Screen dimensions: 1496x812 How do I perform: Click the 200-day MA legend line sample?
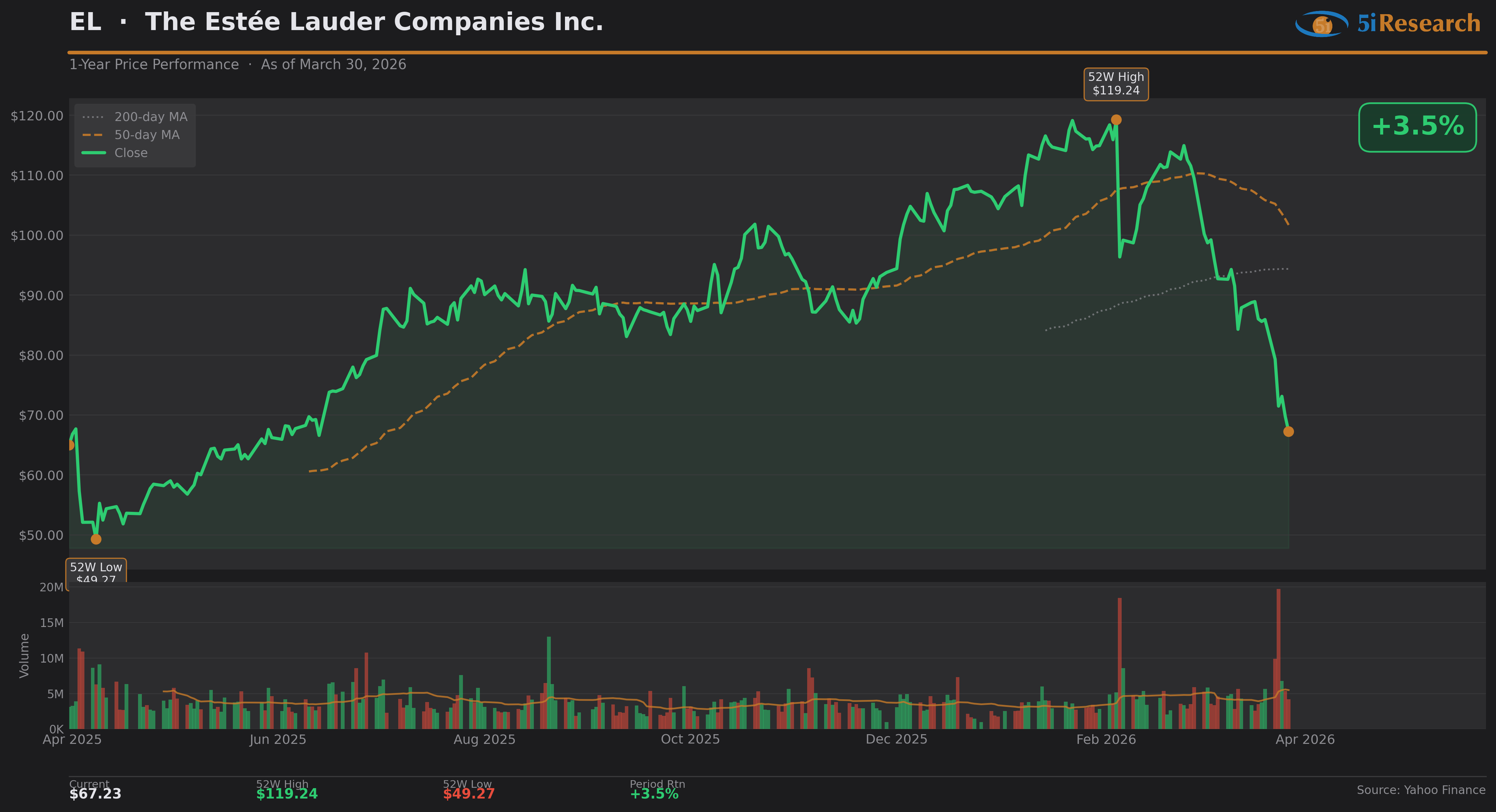tap(93, 117)
